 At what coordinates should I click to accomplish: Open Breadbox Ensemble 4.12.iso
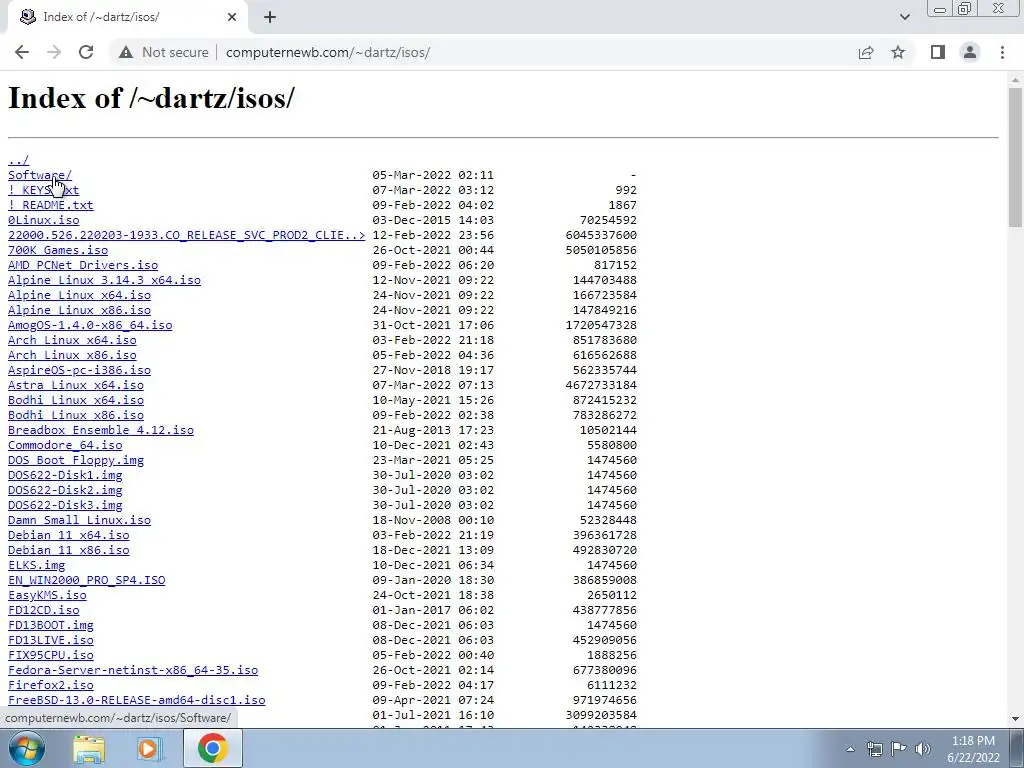coord(101,430)
